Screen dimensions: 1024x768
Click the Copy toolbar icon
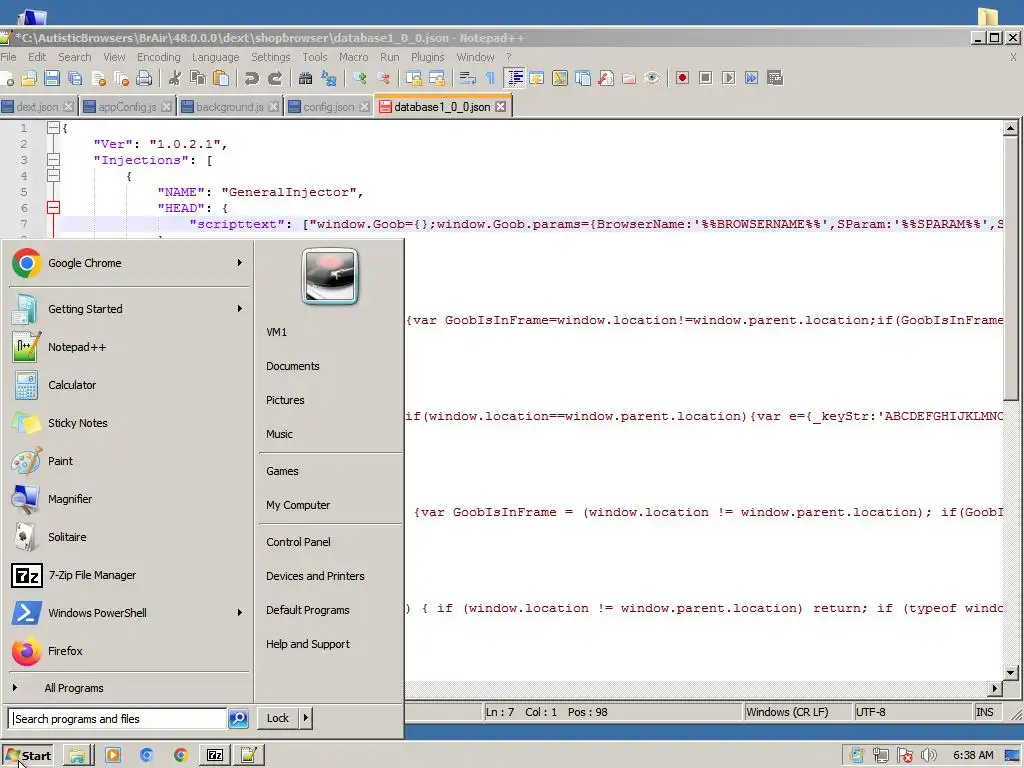pos(198,78)
